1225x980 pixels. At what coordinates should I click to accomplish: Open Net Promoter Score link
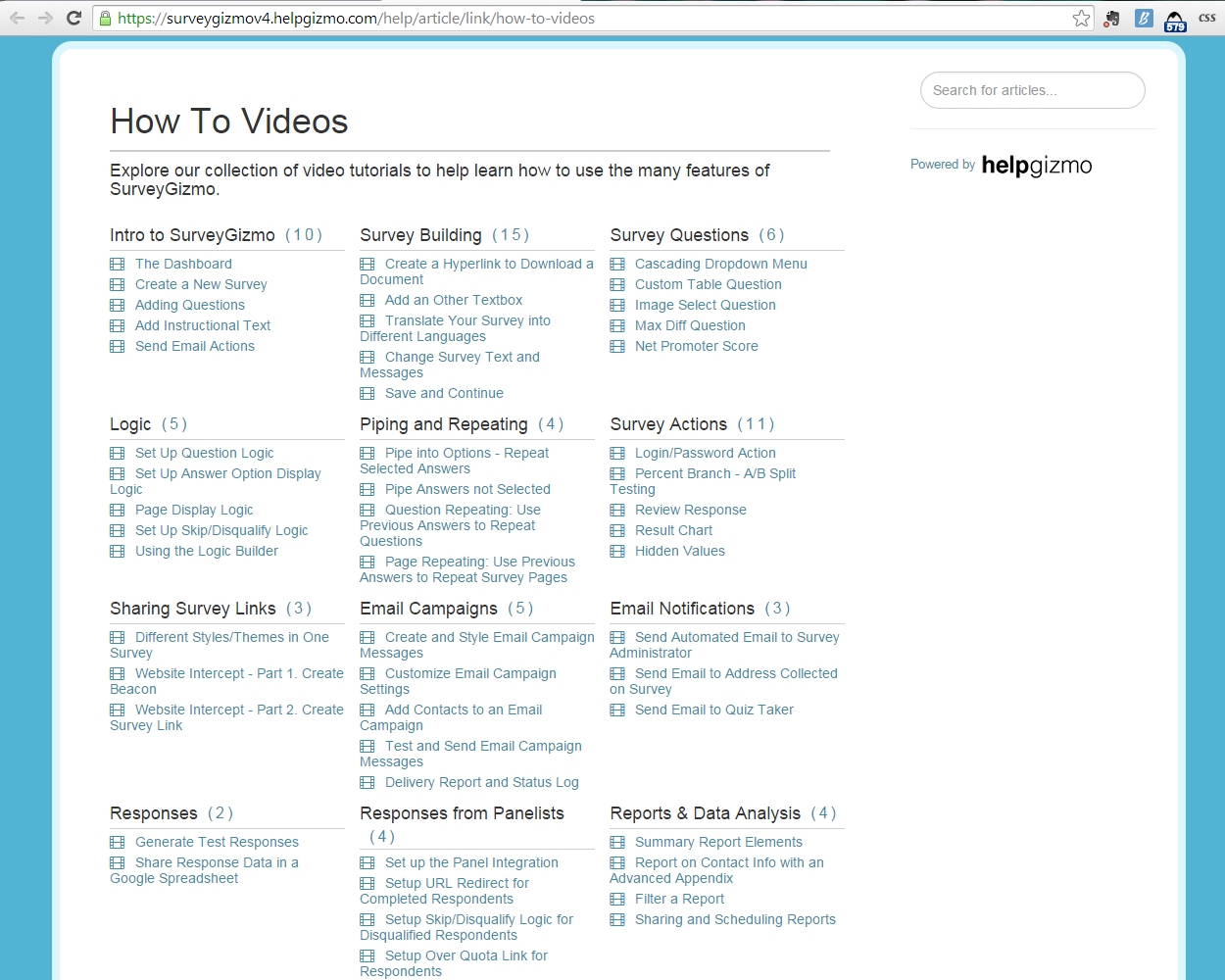point(697,346)
